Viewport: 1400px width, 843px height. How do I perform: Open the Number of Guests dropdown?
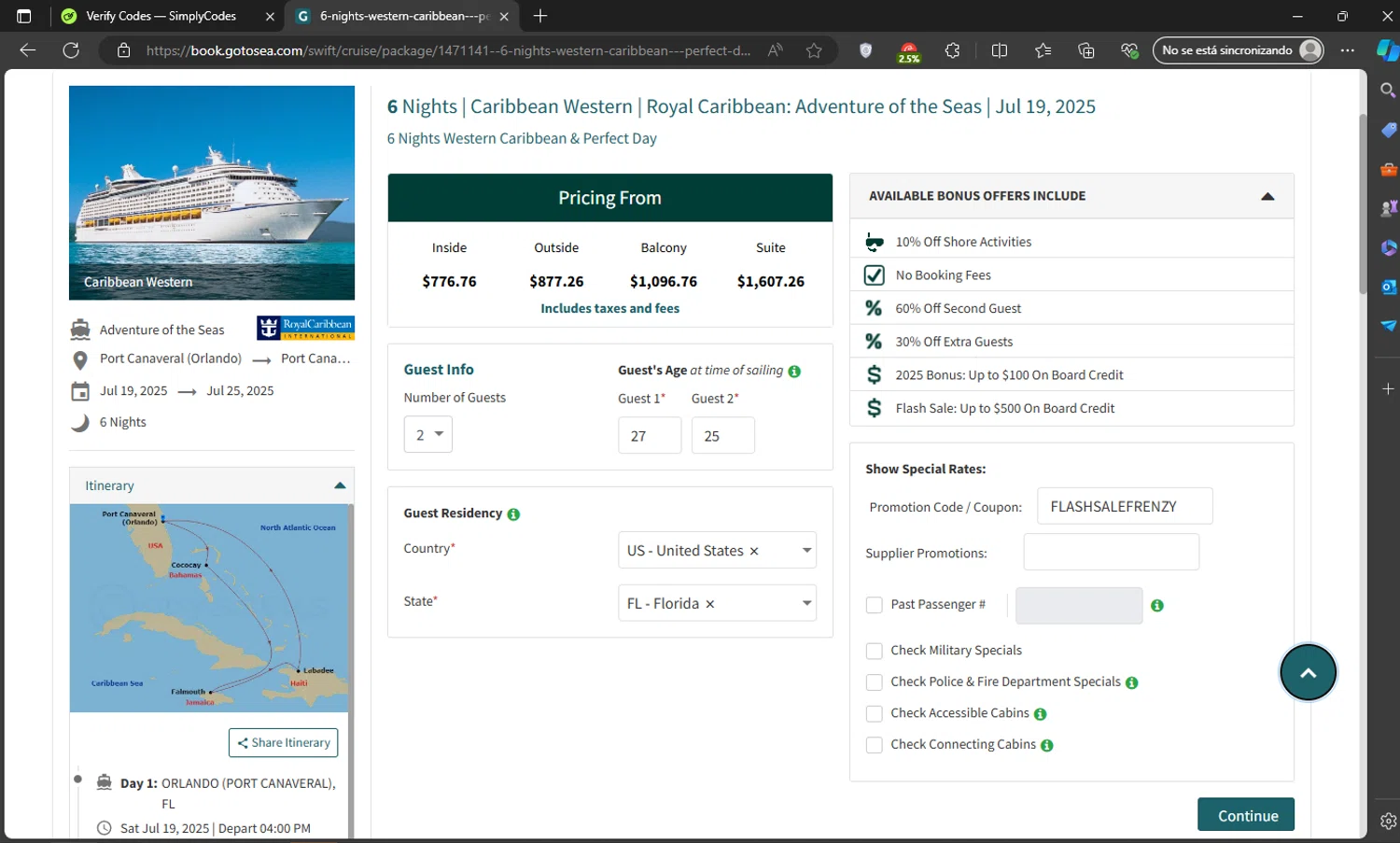coord(428,435)
